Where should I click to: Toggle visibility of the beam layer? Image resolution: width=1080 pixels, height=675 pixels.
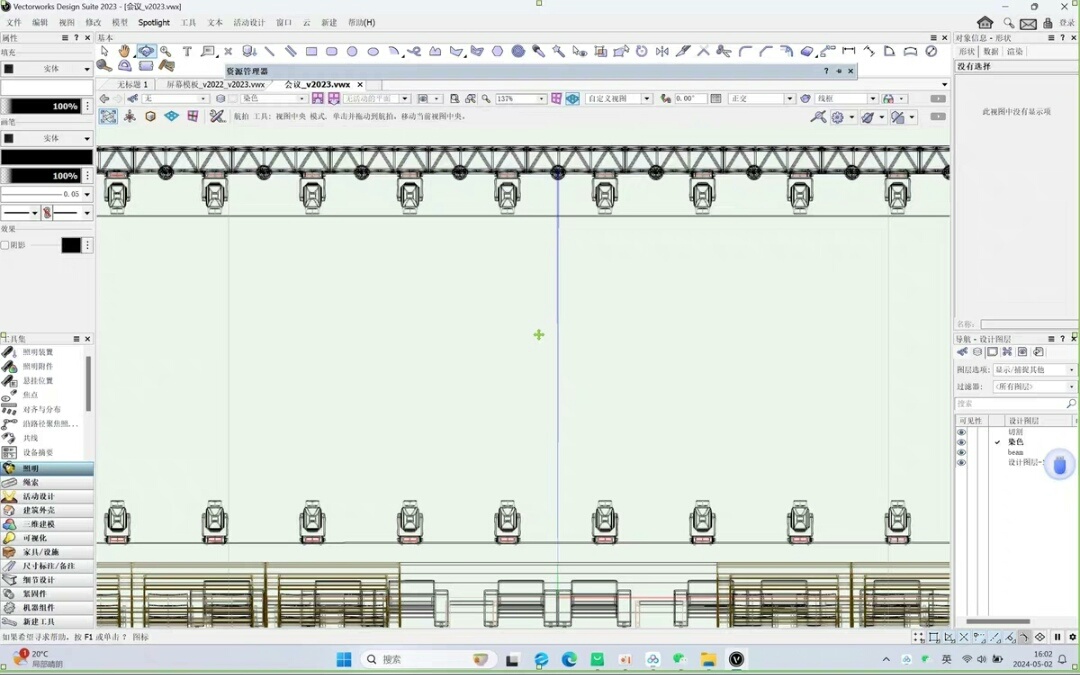(x=962, y=453)
